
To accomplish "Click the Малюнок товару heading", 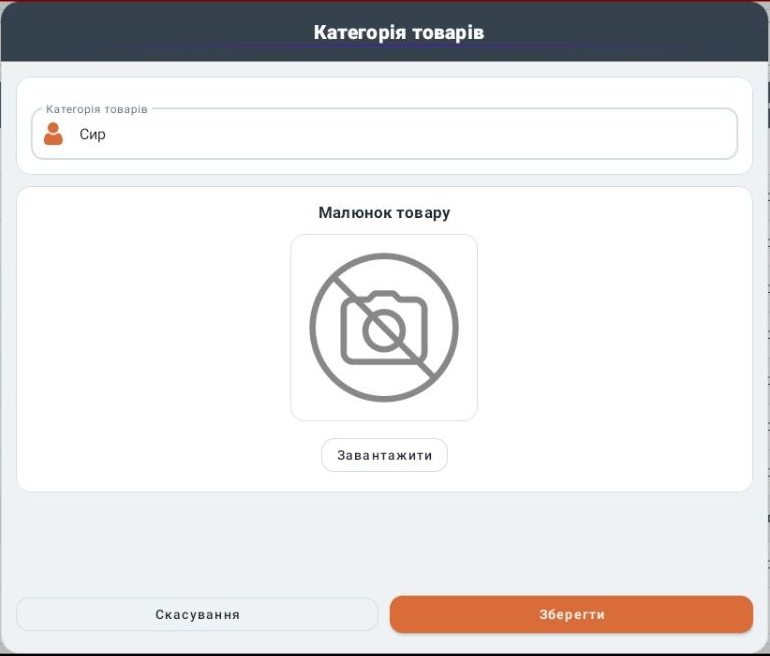I will (x=384, y=213).
